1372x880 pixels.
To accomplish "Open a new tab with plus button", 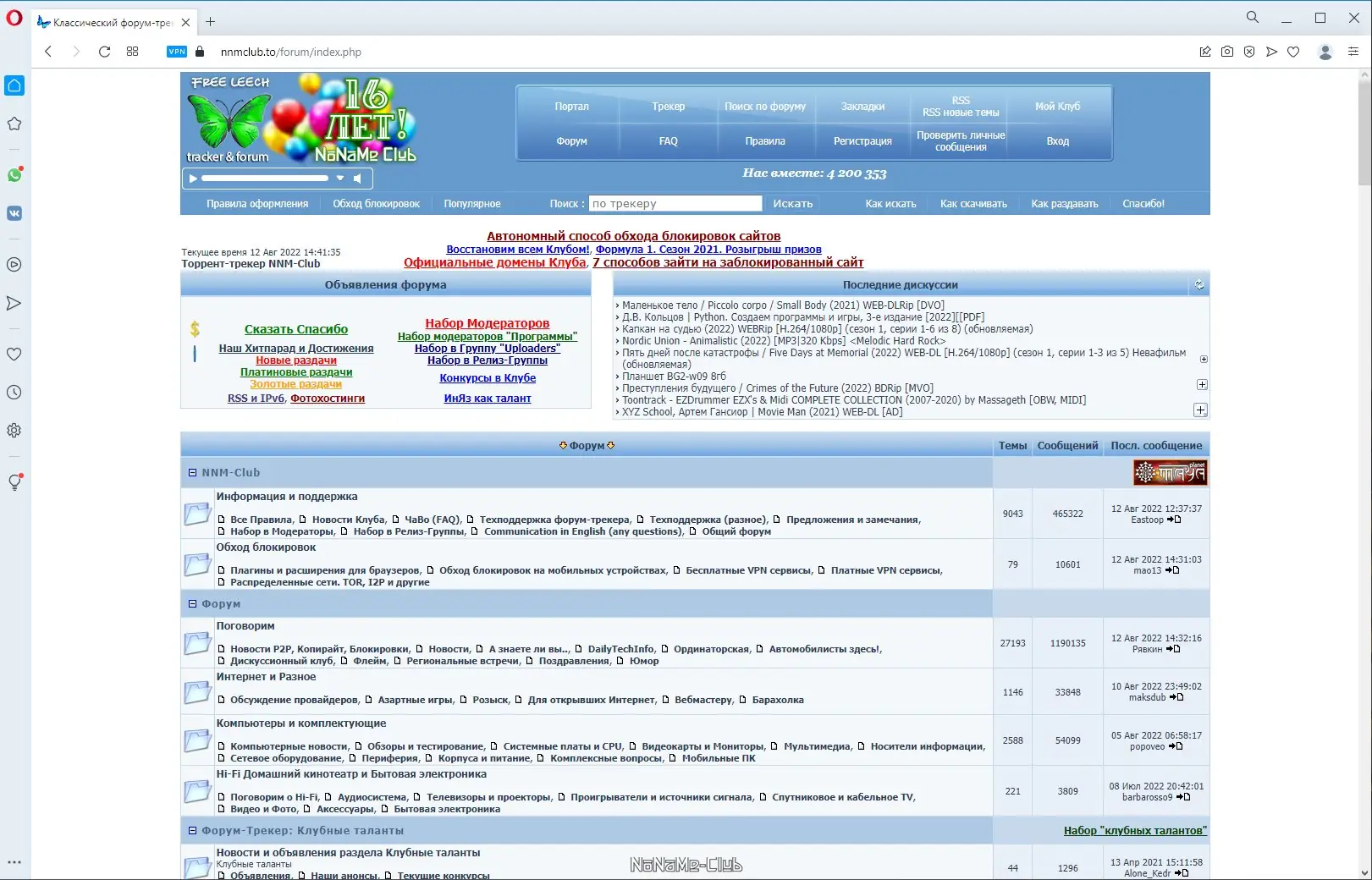I will (211, 22).
